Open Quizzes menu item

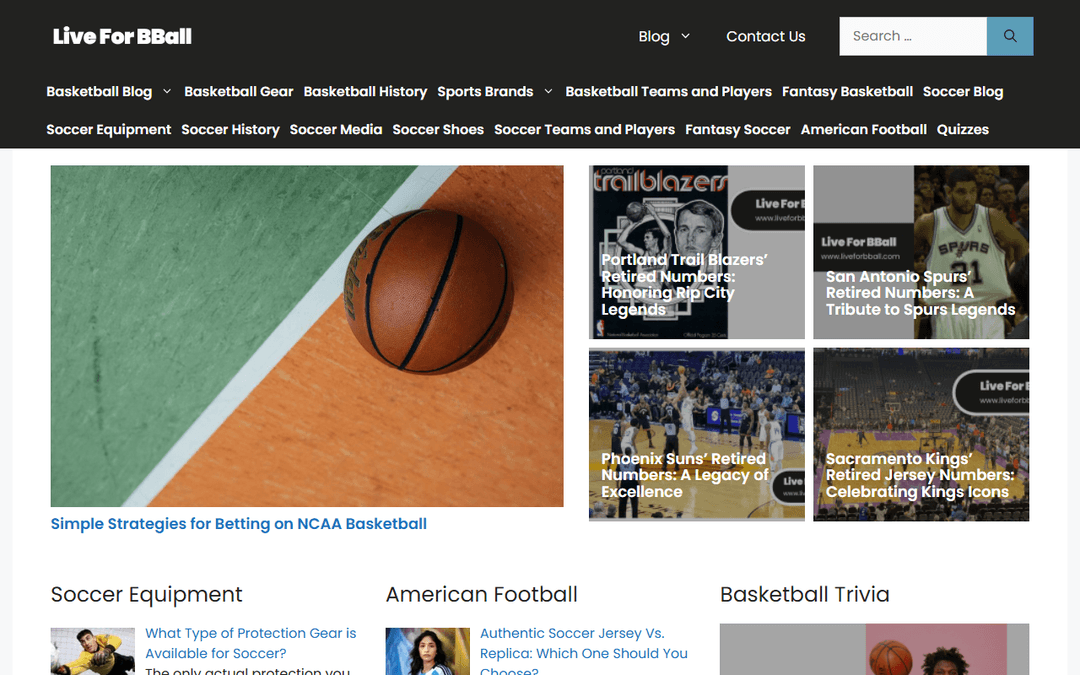[962, 129]
